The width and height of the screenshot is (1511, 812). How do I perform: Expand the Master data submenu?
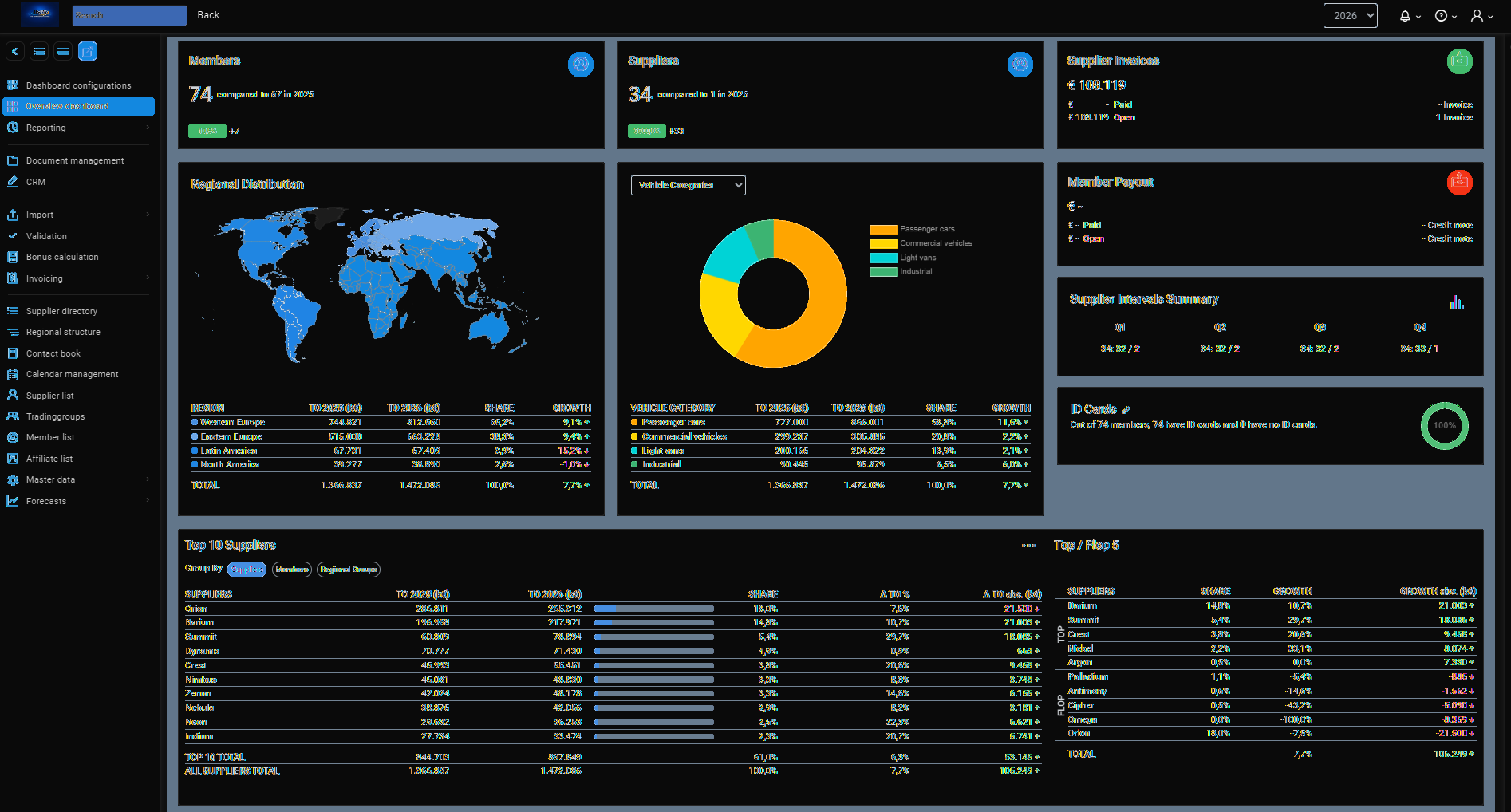click(78, 479)
